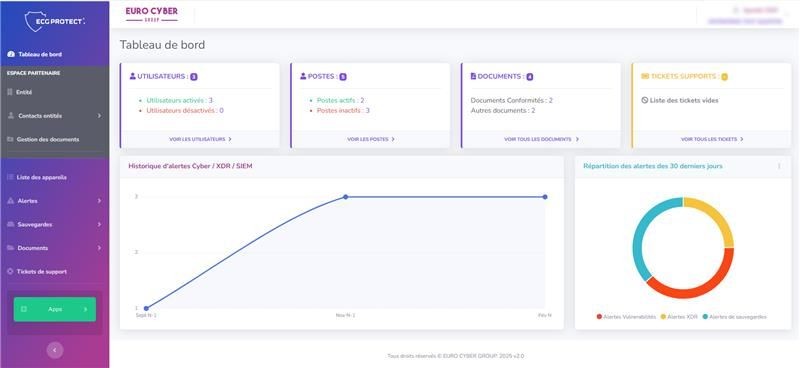The height and width of the screenshot is (368, 800).
Task: Click the Tickets de support gear icon
Action: [10, 272]
